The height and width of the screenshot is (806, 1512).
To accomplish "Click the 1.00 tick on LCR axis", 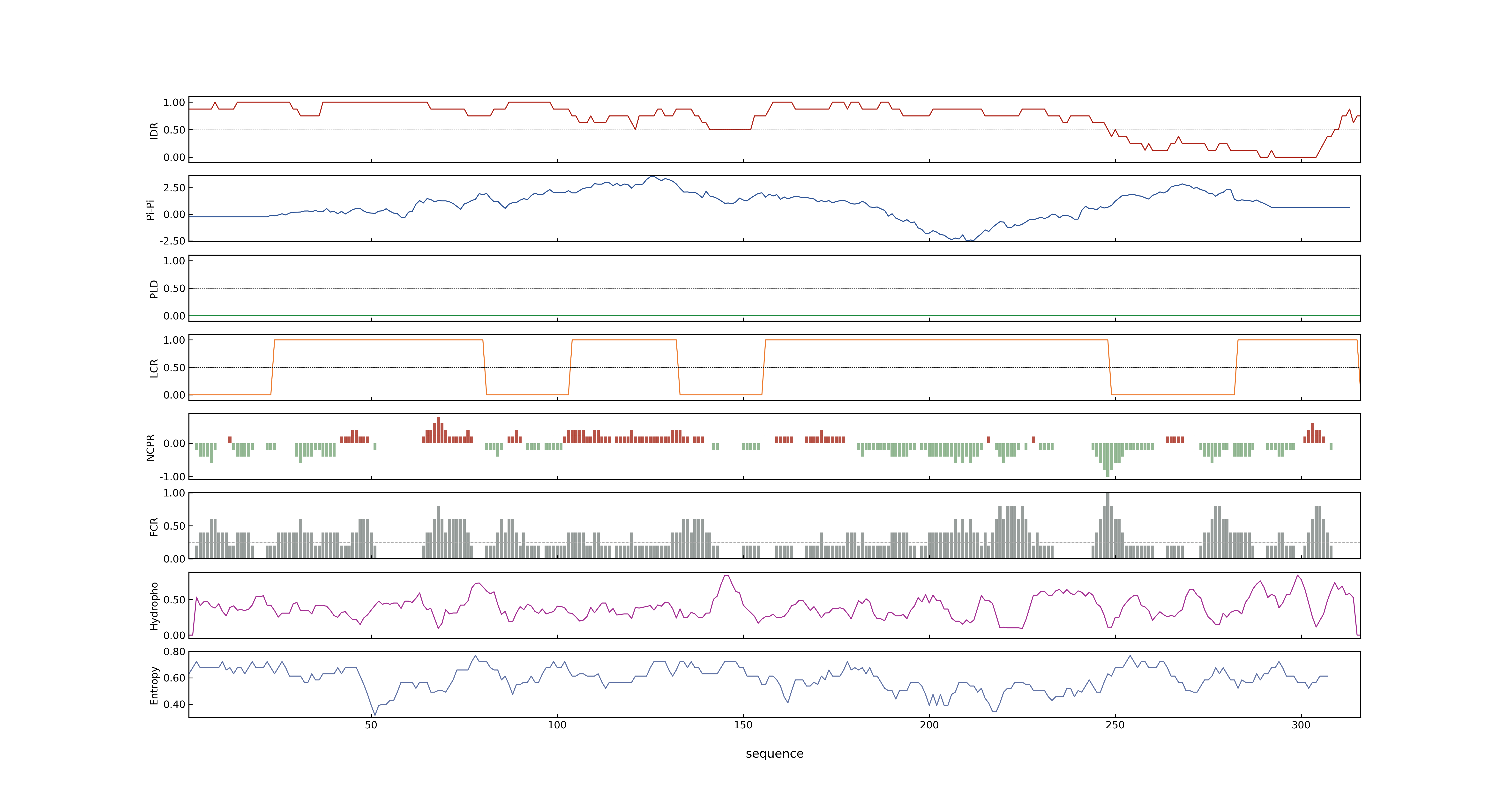I will point(174,340).
